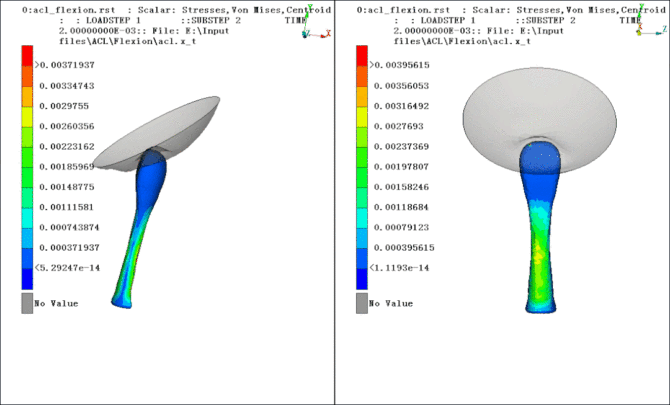
Task: Click the red top band of left legend
Action: pyautogui.click(x=27, y=65)
